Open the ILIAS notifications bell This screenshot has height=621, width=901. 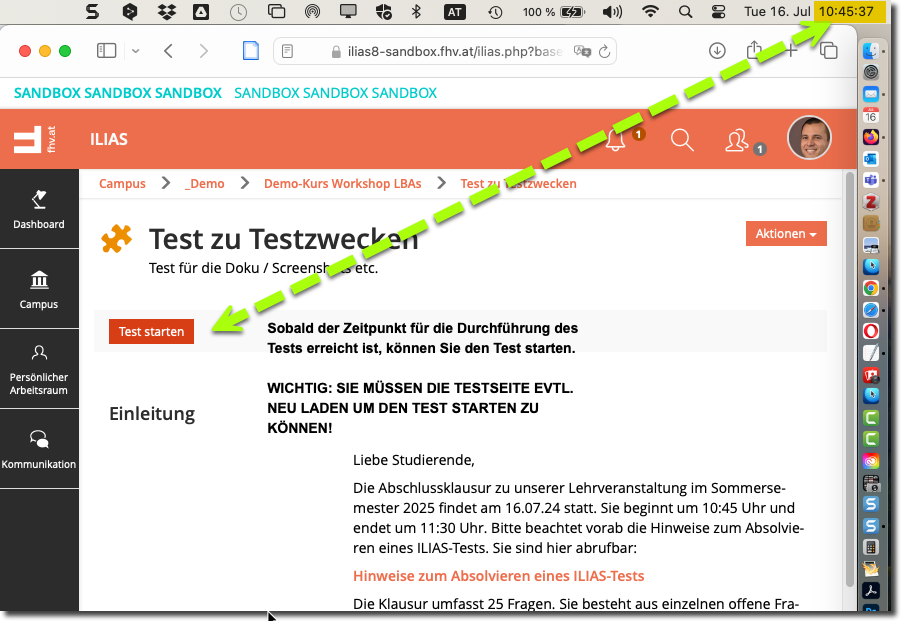point(615,140)
